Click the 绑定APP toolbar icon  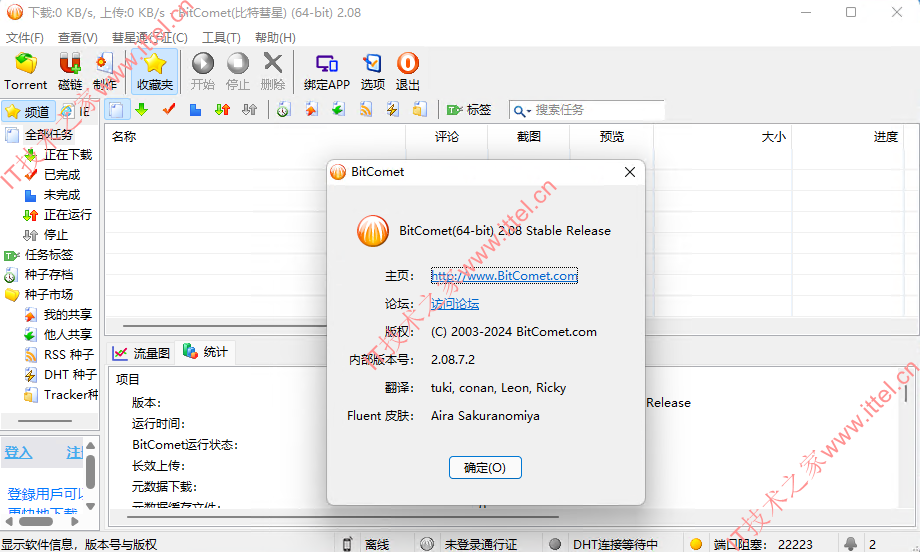(327, 72)
